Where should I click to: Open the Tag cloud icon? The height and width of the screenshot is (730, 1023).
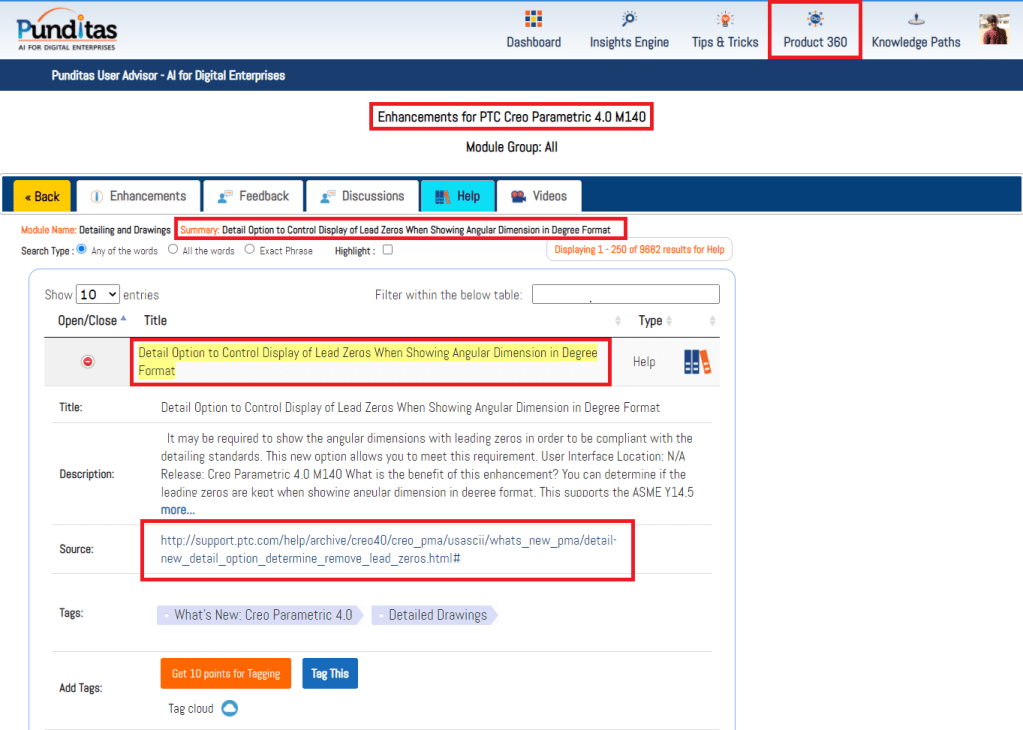click(x=229, y=709)
